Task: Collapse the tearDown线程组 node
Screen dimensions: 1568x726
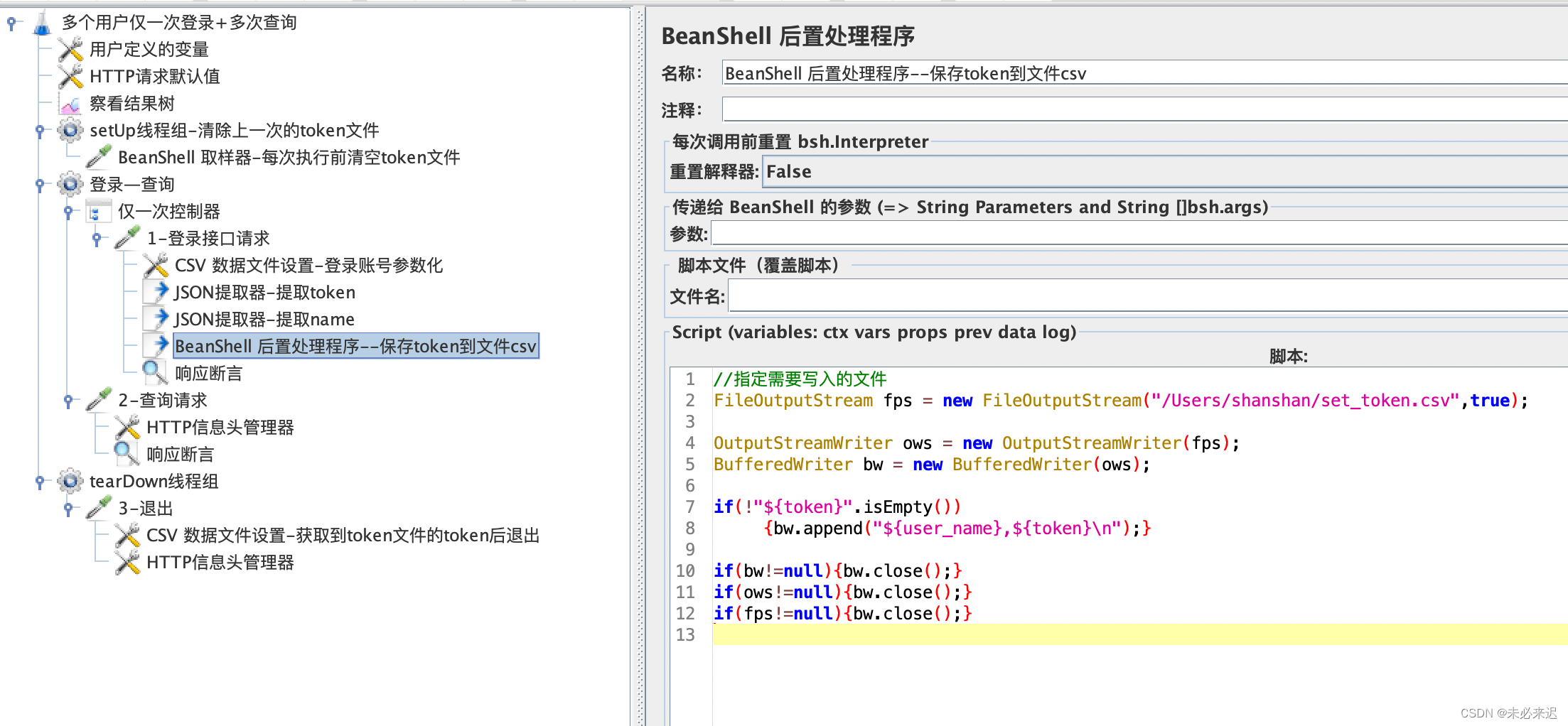Action: pyautogui.click(x=40, y=482)
